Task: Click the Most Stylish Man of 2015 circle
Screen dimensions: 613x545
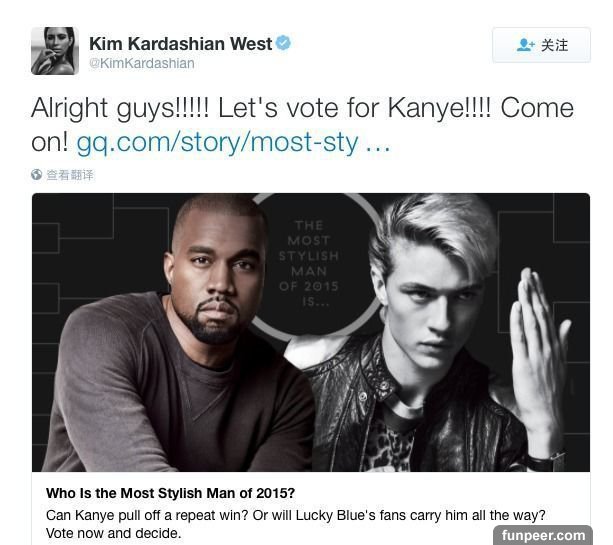Action: pos(311,264)
